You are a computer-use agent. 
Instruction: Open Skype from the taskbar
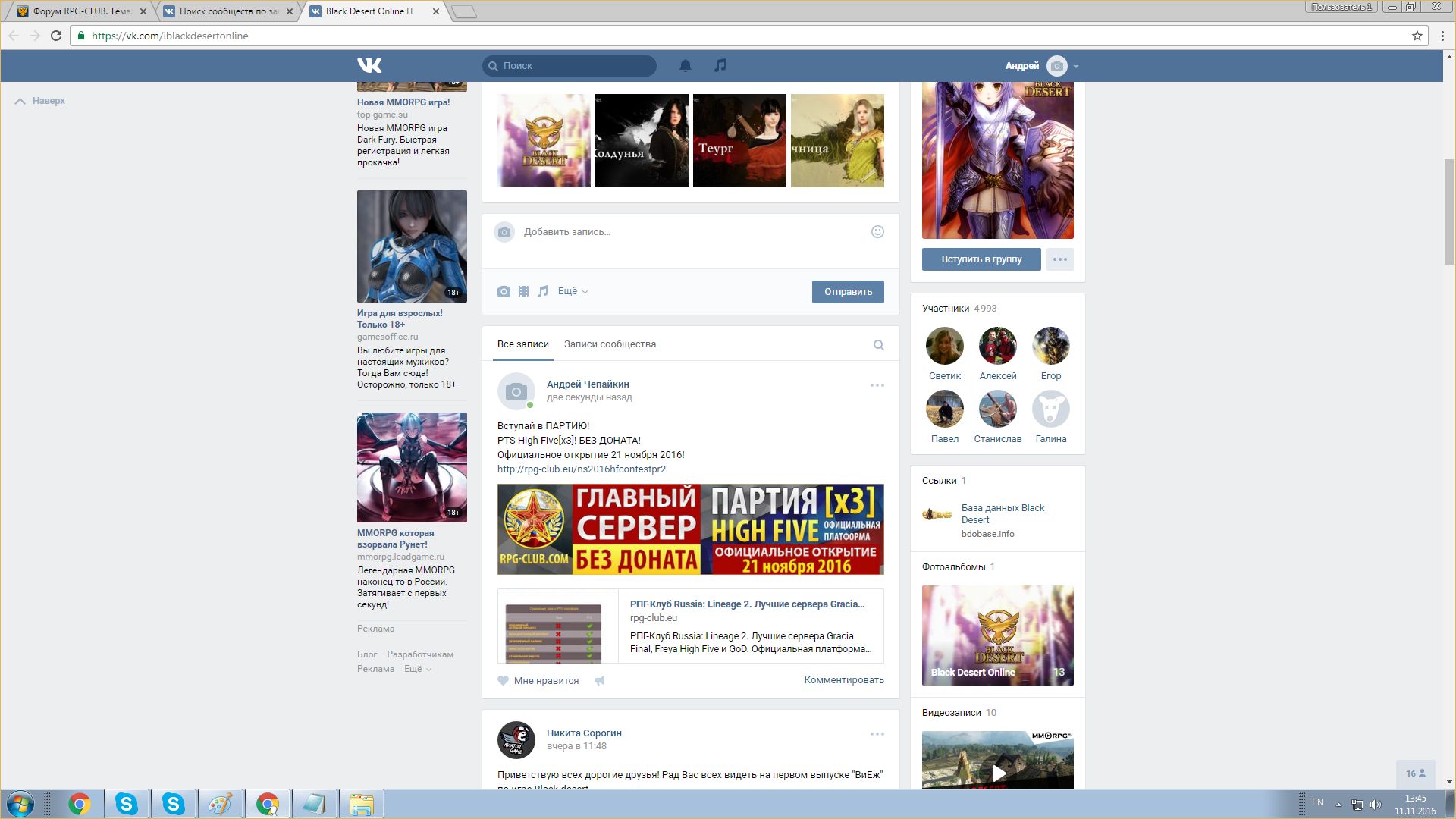[x=127, y=804]
